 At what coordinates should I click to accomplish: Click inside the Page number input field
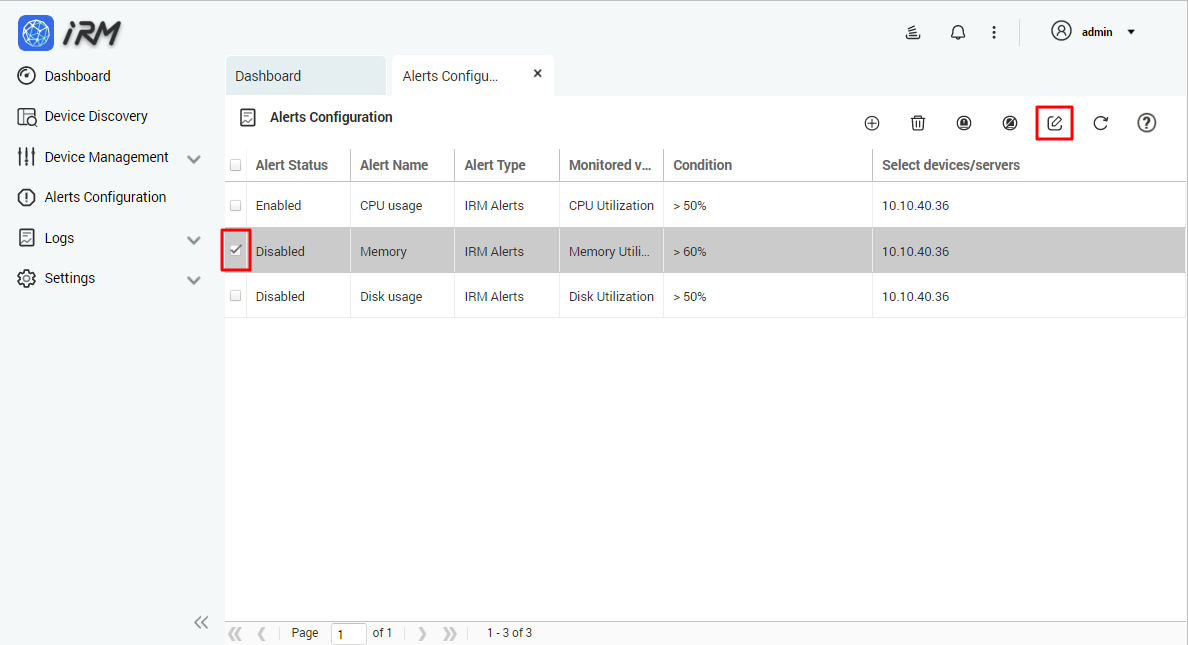tap(348, 633)
